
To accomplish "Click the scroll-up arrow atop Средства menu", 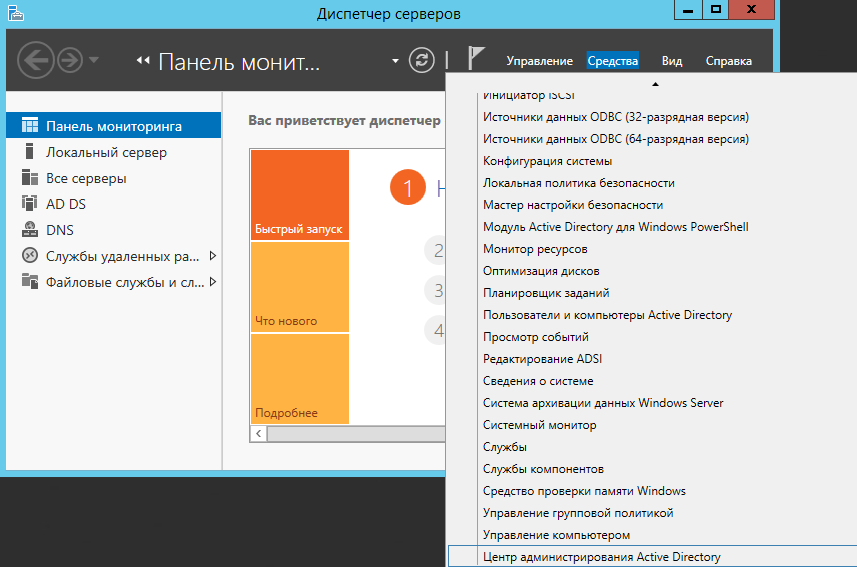I will coord(655,84).
